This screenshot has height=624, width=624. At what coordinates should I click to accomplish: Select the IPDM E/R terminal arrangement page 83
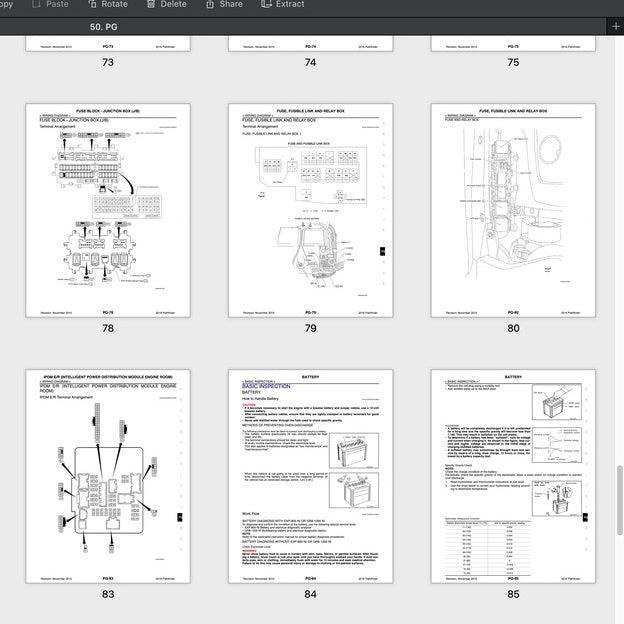pyautogui.click(x=108, y=475)
